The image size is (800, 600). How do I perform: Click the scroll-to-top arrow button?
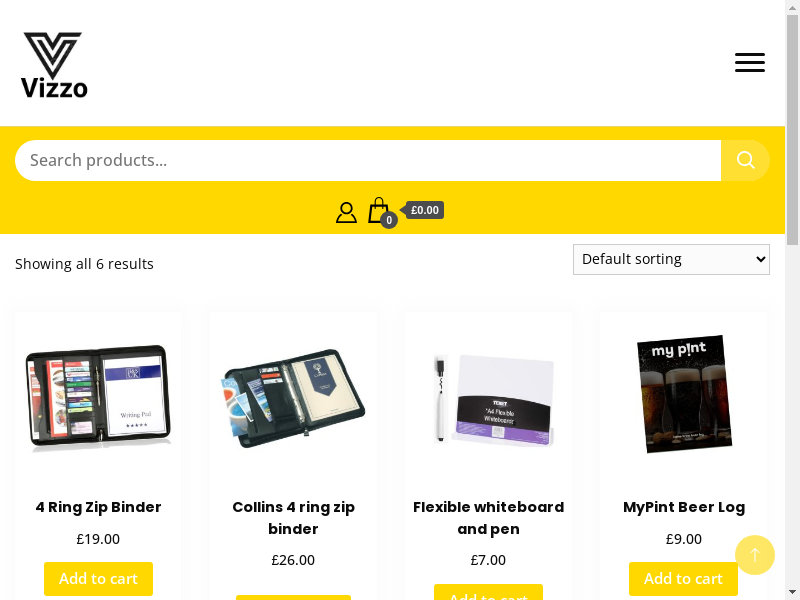(x=755, y=555)
